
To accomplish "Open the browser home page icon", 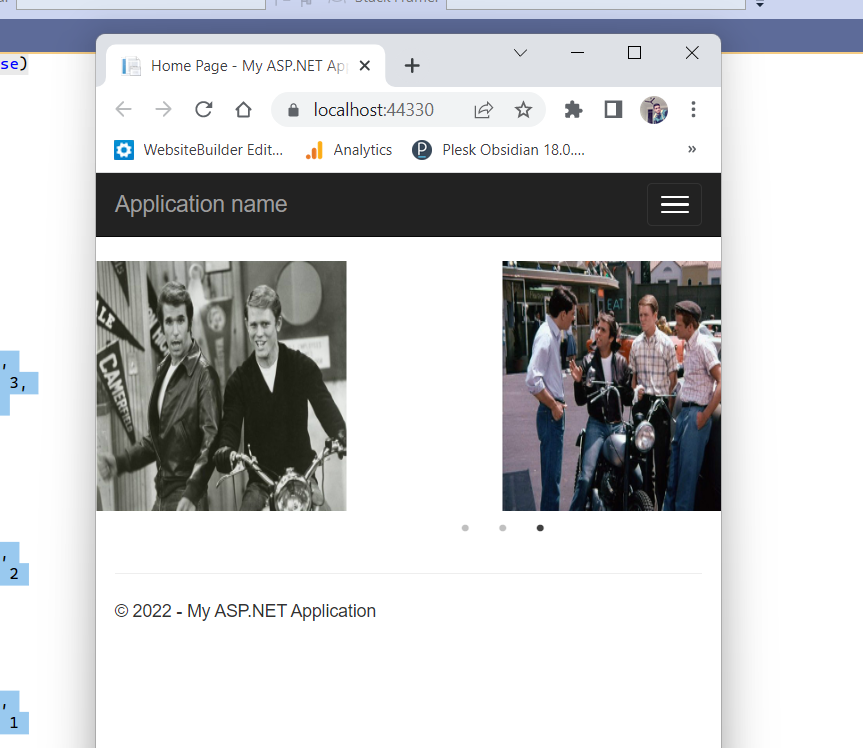I will [x=243, y=110].
